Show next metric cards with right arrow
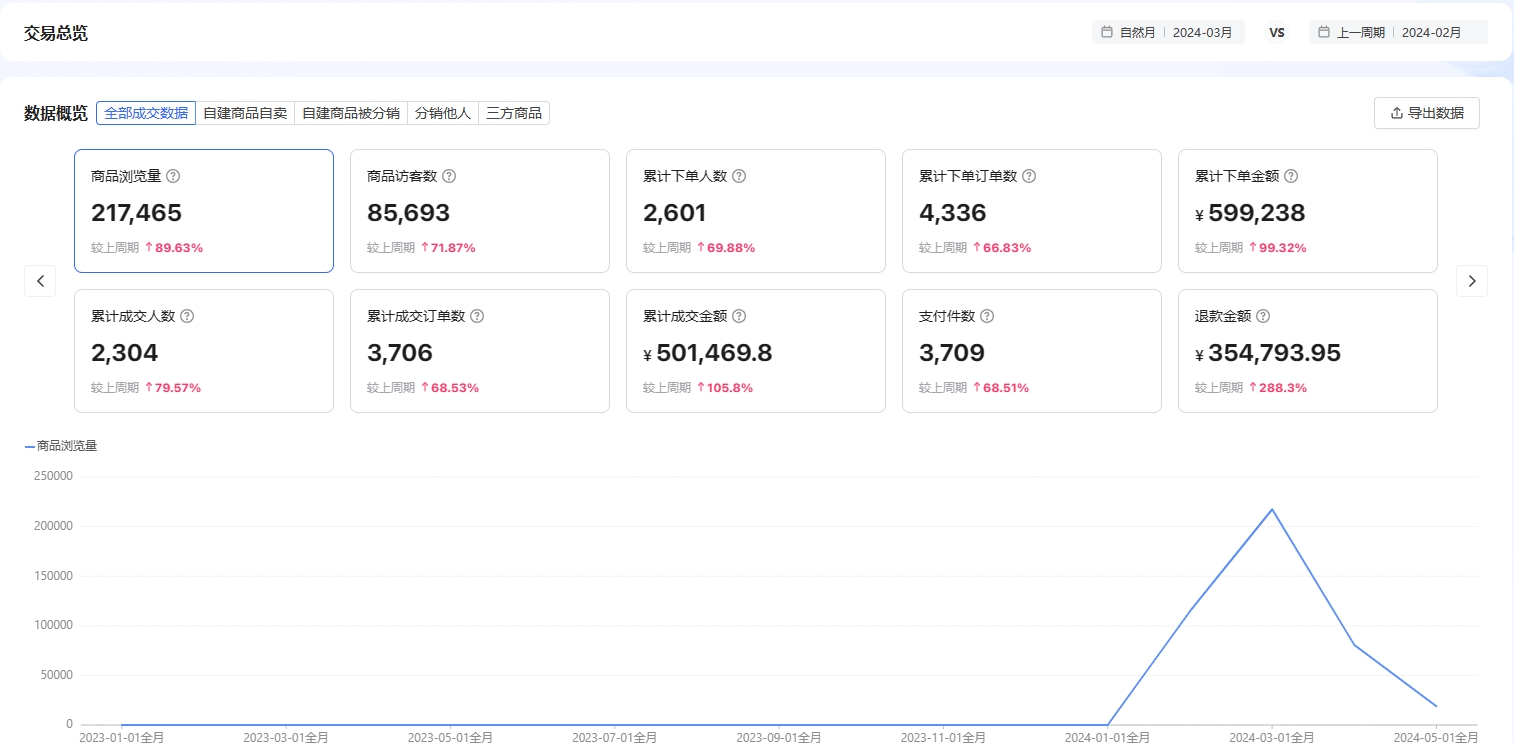The image size is (1514, 743). pyautogui.click(x=1471, y=281)
